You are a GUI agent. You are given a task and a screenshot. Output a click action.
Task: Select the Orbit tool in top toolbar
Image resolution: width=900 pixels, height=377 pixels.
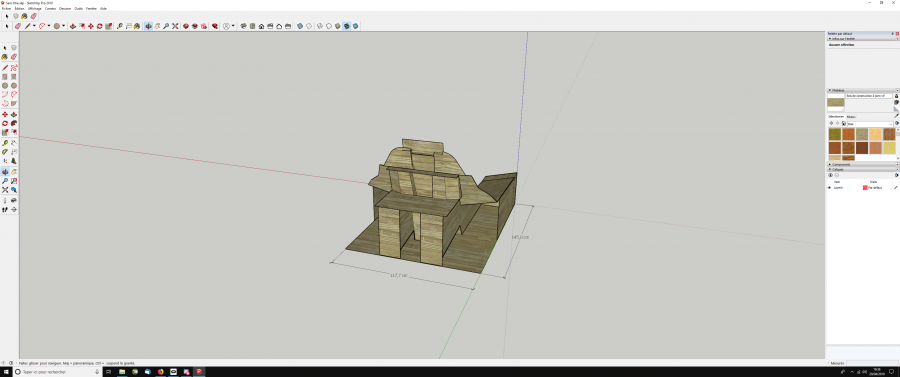point(148,26)
